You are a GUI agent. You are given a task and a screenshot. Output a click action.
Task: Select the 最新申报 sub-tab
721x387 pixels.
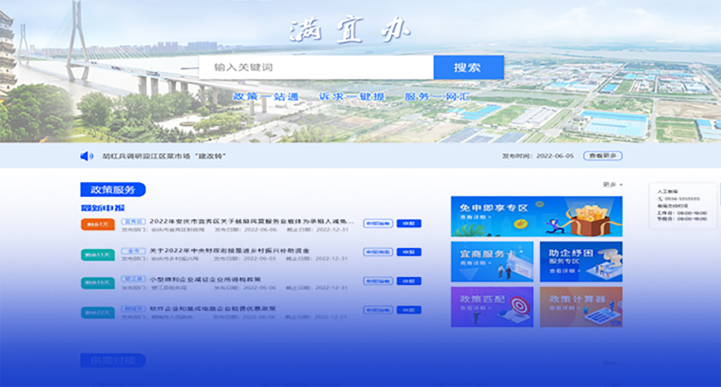[x=103, y=208]
